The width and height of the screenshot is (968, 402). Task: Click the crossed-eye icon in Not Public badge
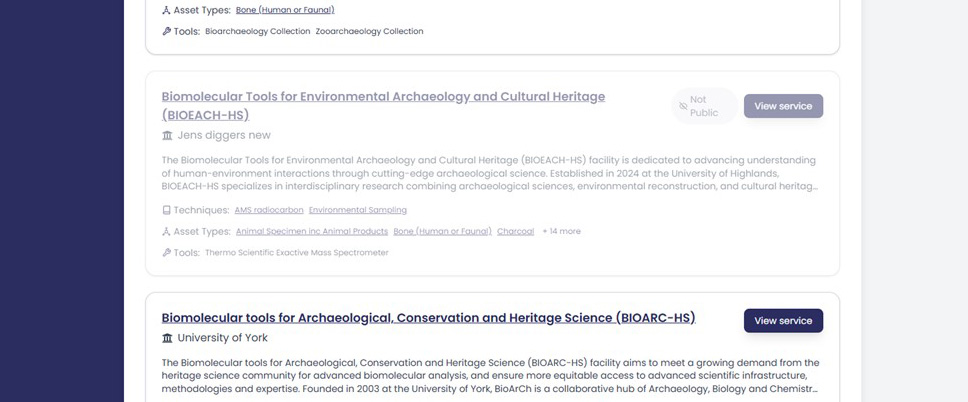(683, 106)
